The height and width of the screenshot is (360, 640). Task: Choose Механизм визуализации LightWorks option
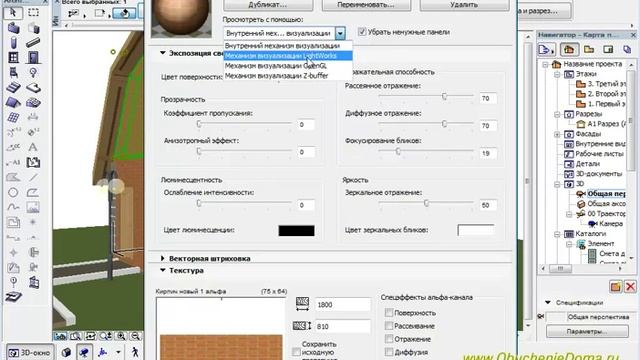point(288,56)
